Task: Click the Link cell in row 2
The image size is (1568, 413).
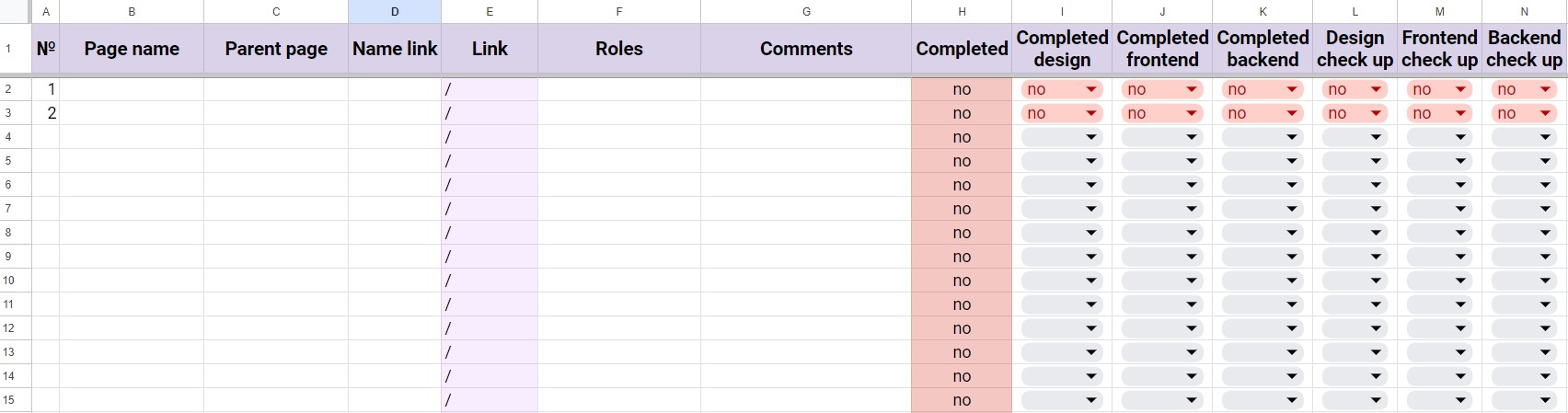Action: (x=490, y=89)
